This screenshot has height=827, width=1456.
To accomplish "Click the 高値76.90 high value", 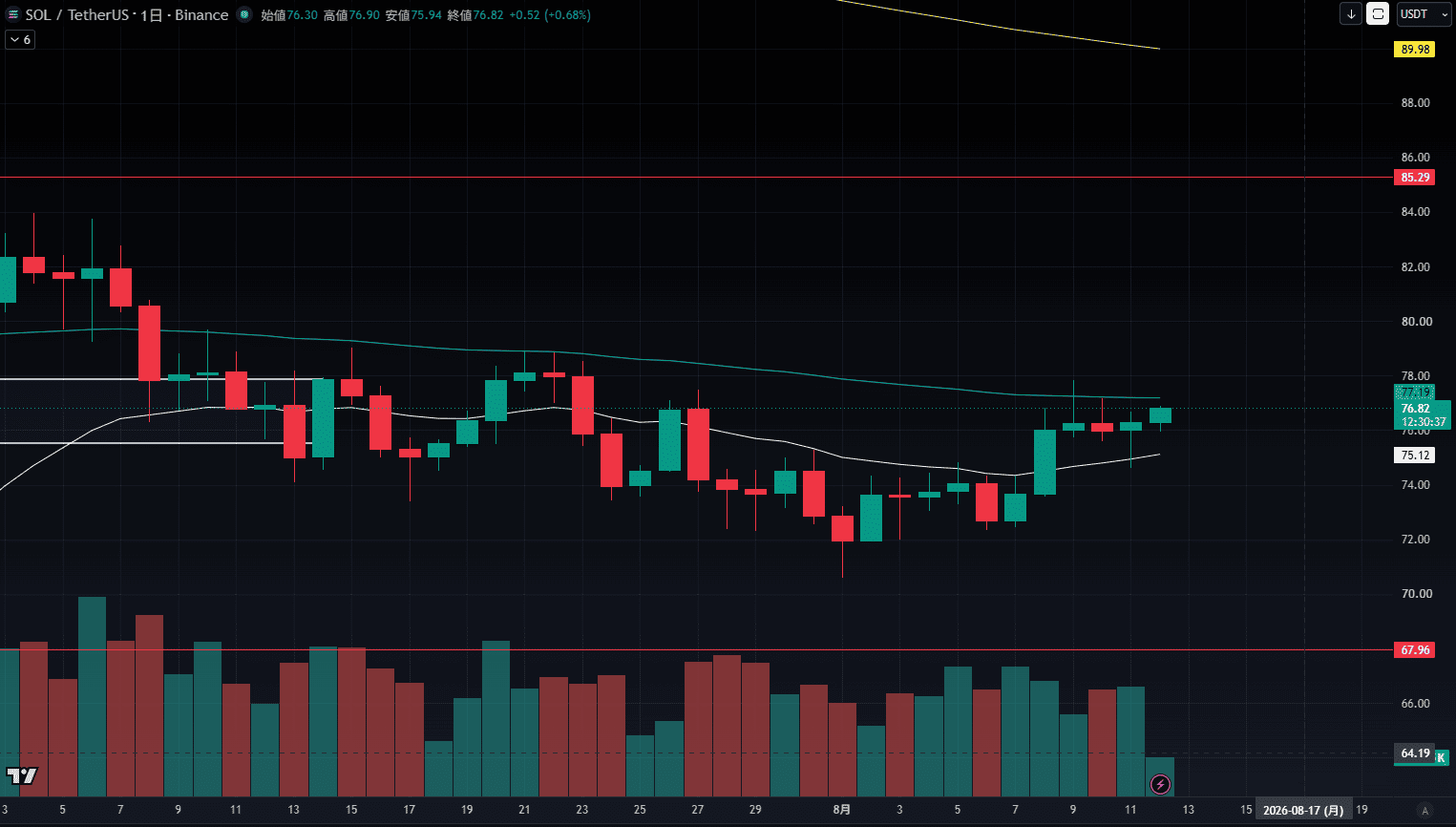I will pyautogui.click(x=351, y=15).
